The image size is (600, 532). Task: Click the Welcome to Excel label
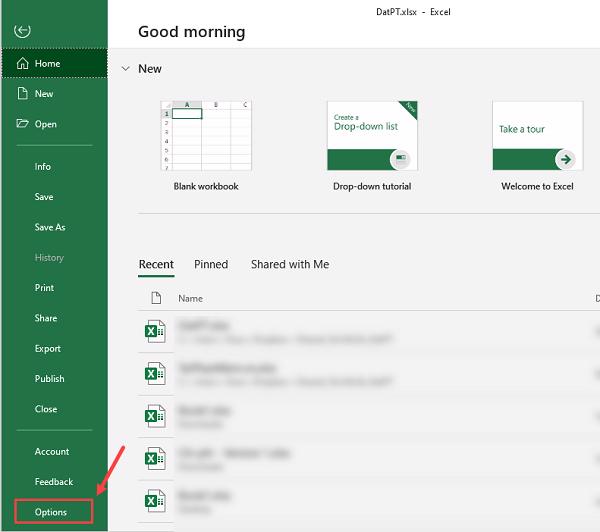pos(537,186)
